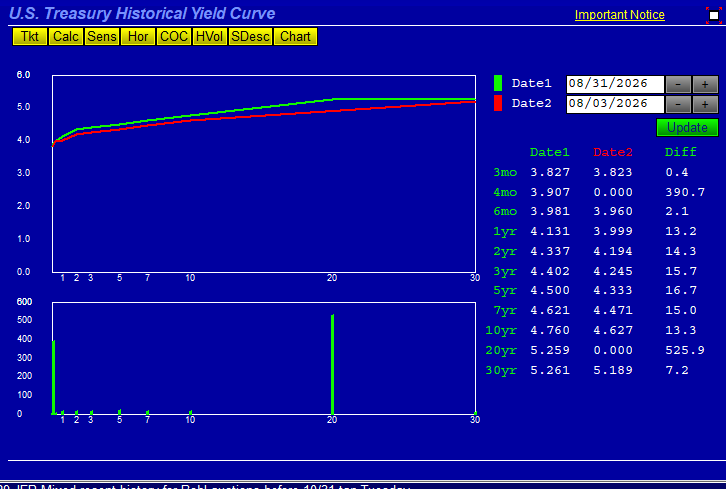726x489 pixels.
Task: Select the Chart tab
Action: pyautogui.click(x=295, y=37)
